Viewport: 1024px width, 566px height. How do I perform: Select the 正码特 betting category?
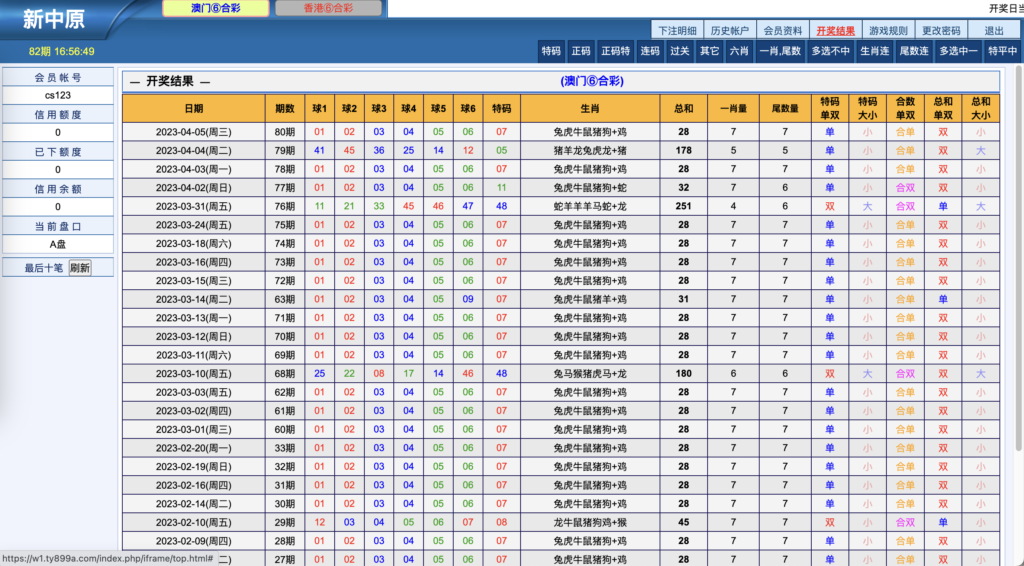[x=615, y=51]
